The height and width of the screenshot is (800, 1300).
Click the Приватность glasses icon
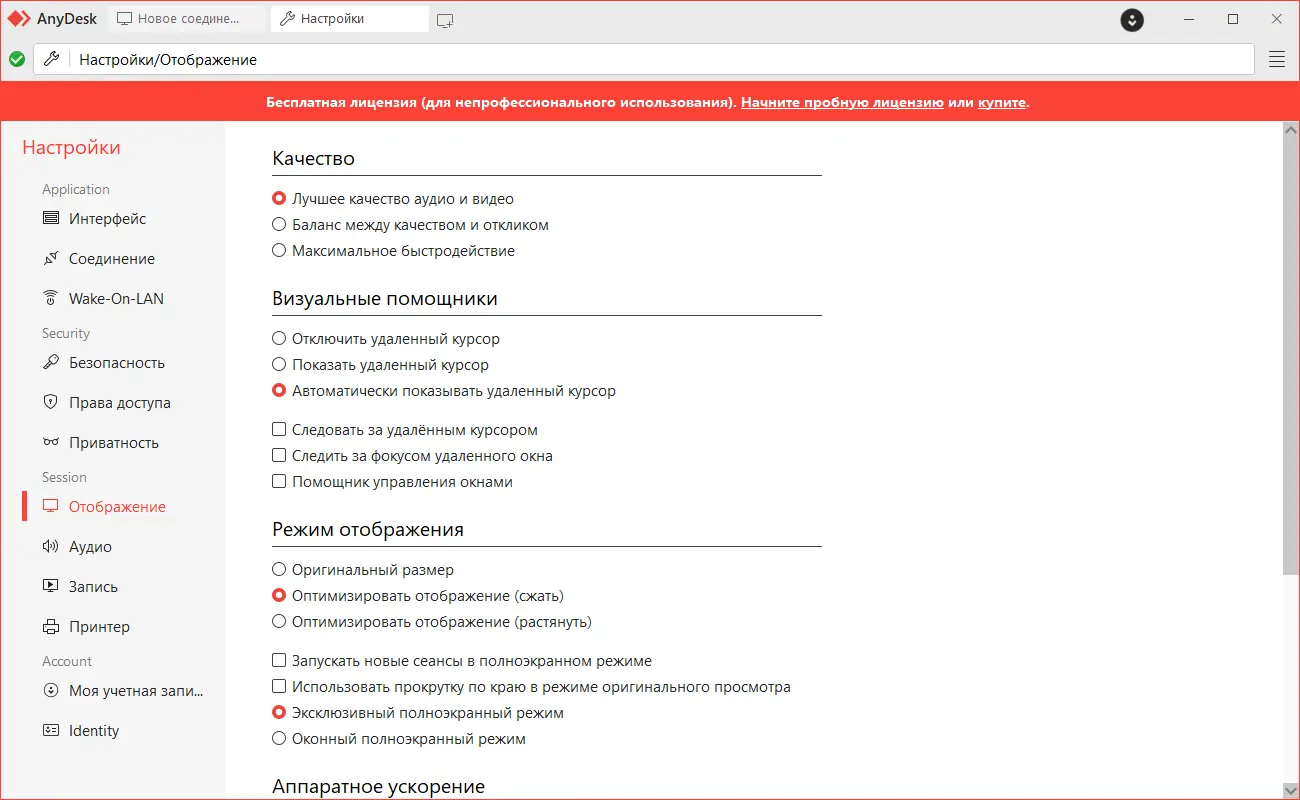(x=51, y=442)
